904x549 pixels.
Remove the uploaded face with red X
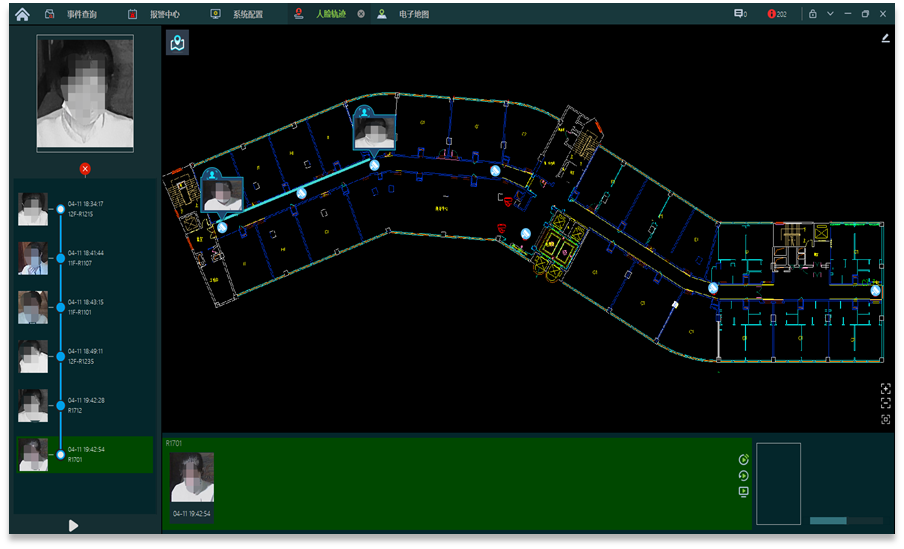pos(85,169)
